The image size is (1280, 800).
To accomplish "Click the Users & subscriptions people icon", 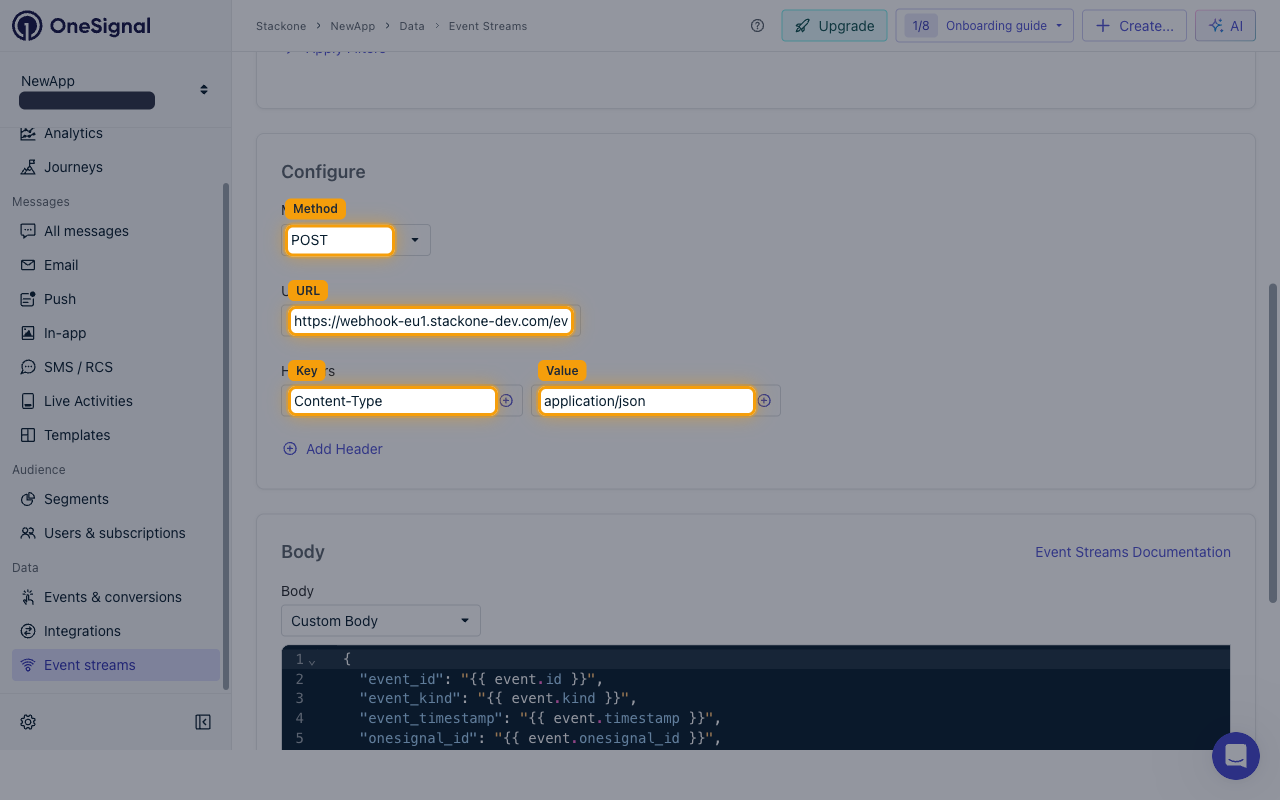I will (x=28, y=533).
